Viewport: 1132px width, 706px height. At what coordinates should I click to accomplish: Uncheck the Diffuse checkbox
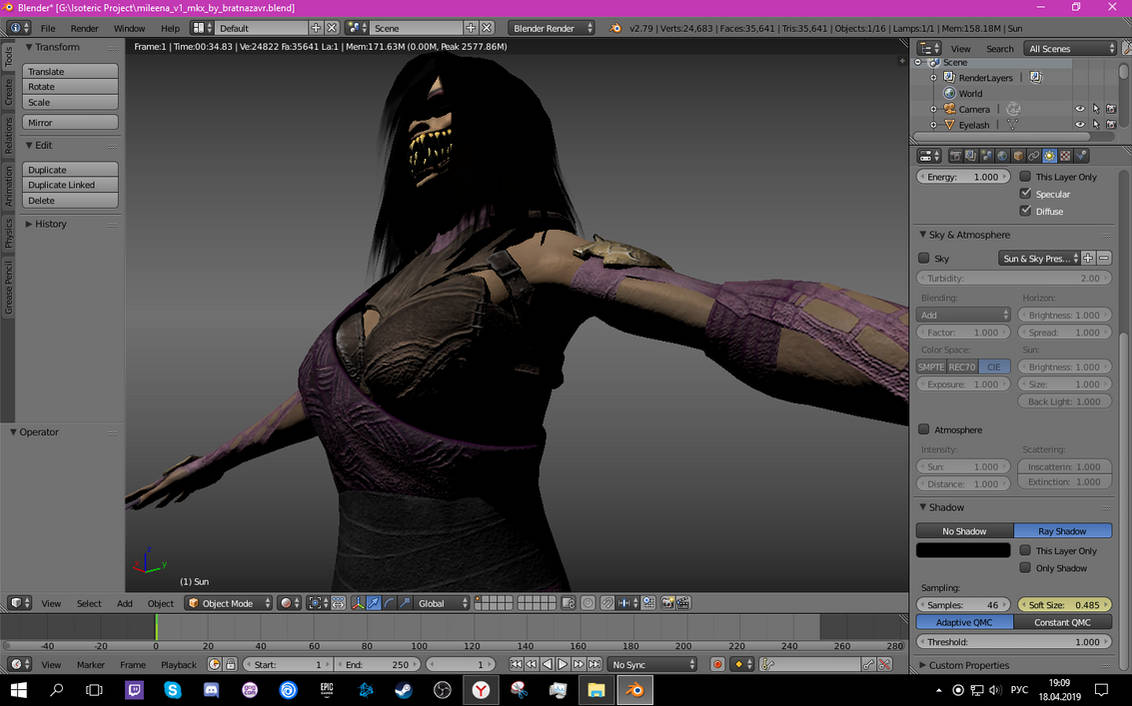pyautogui.click(x=1025, y=211)
